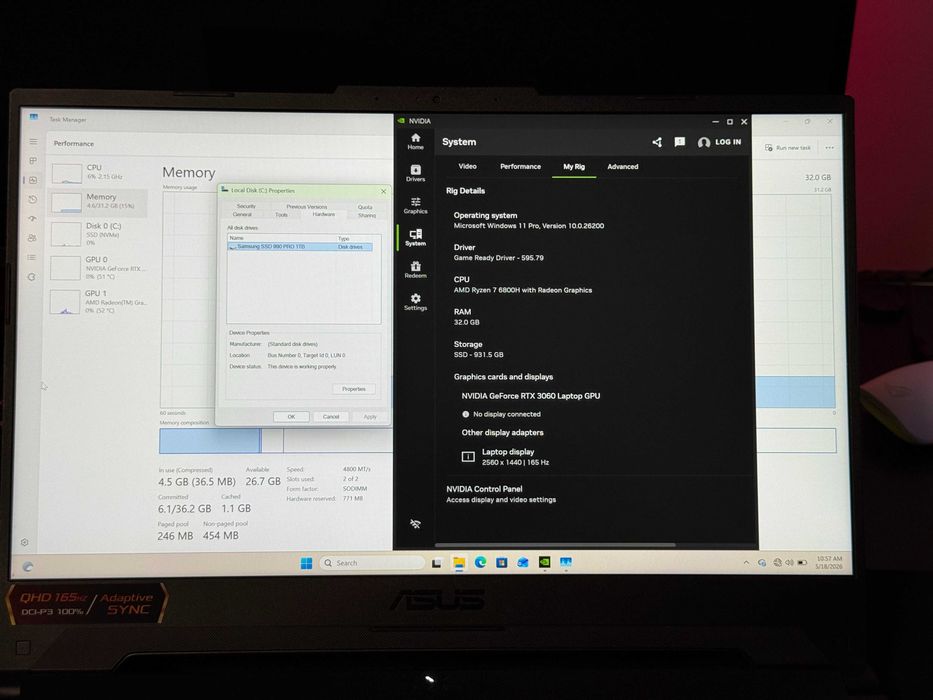Screen dimensions: 933x700
Task: Click taskbar Search box
Action: point(372,563)
